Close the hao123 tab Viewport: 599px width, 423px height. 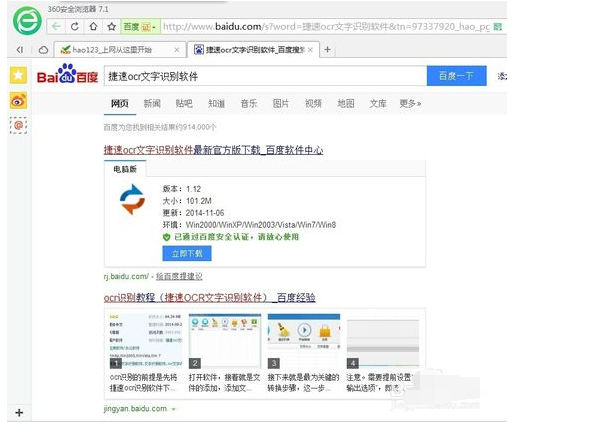(176, 50)
